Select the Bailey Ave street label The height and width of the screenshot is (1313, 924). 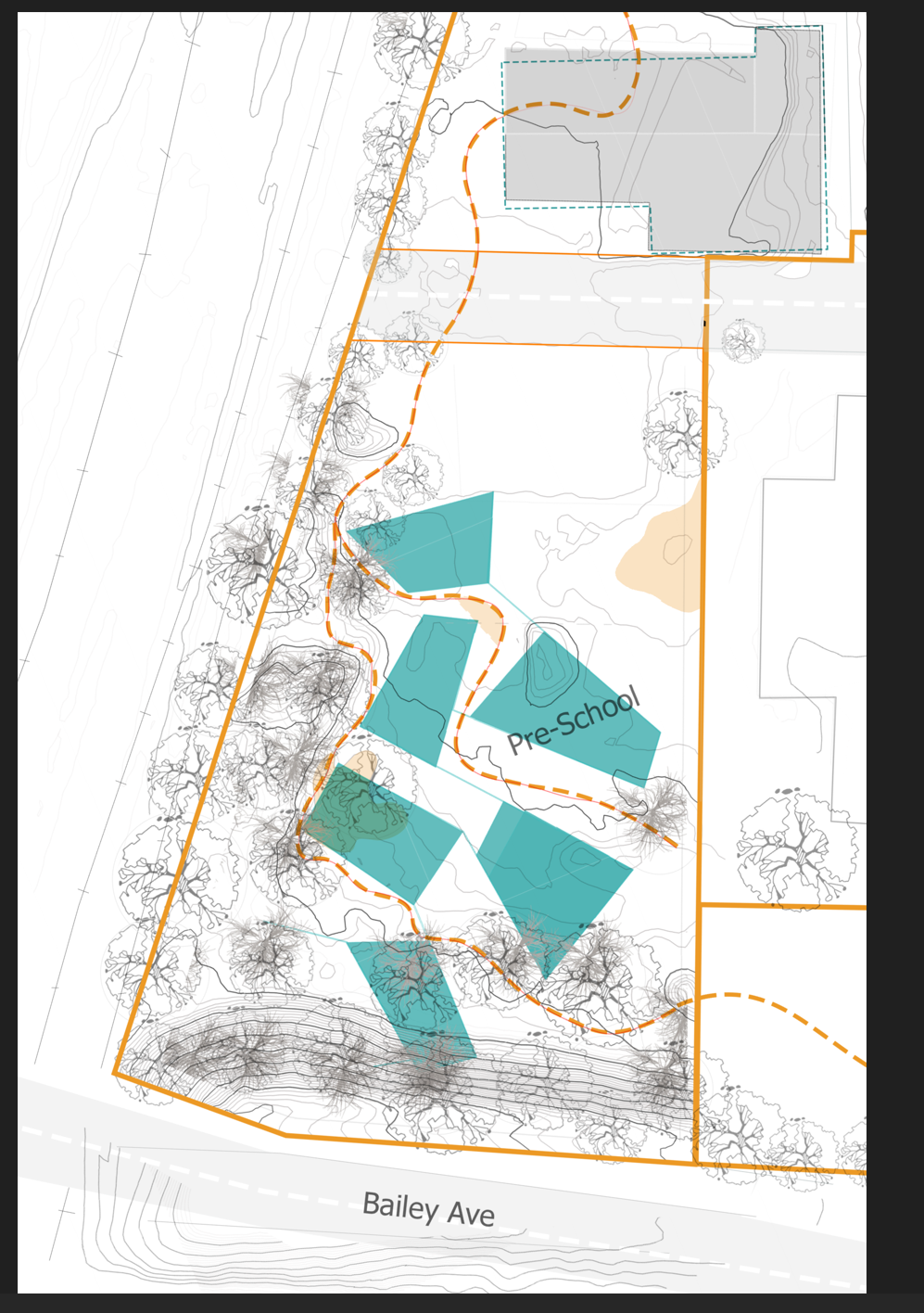point(428,1209)
